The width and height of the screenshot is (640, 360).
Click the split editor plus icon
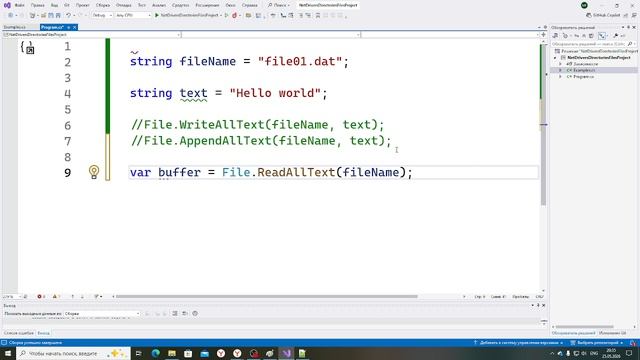(x=543, y=35)
